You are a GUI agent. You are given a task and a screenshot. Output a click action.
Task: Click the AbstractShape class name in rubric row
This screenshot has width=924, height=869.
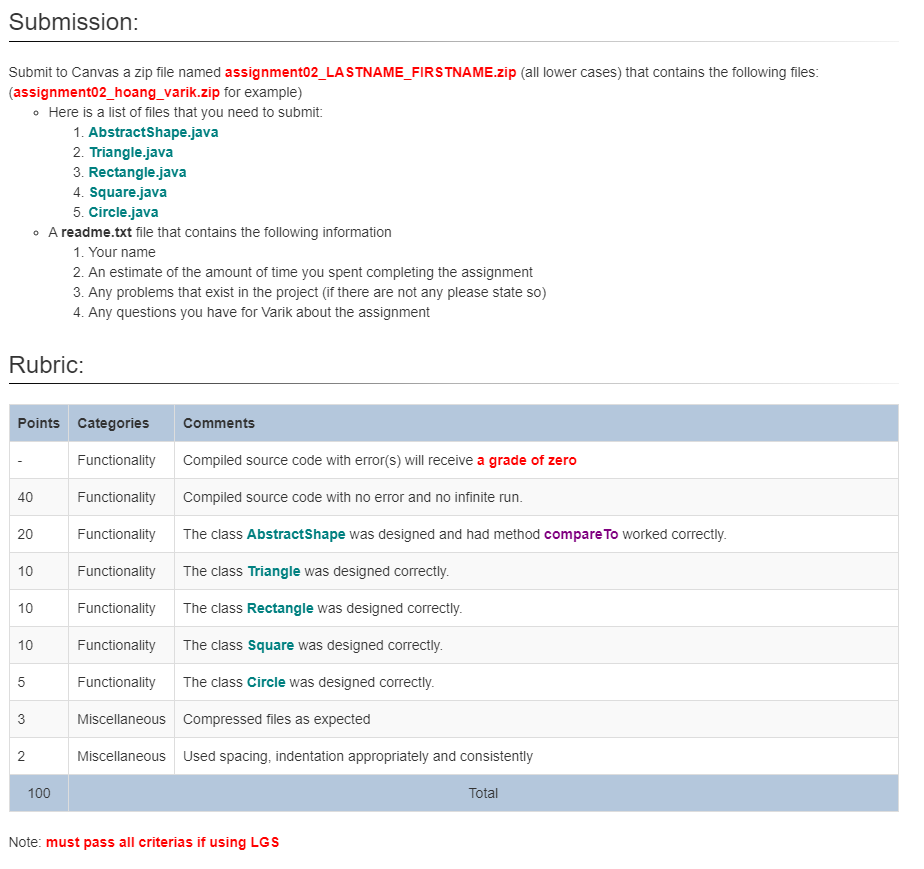pyautogui.click(x=295, y=534)
